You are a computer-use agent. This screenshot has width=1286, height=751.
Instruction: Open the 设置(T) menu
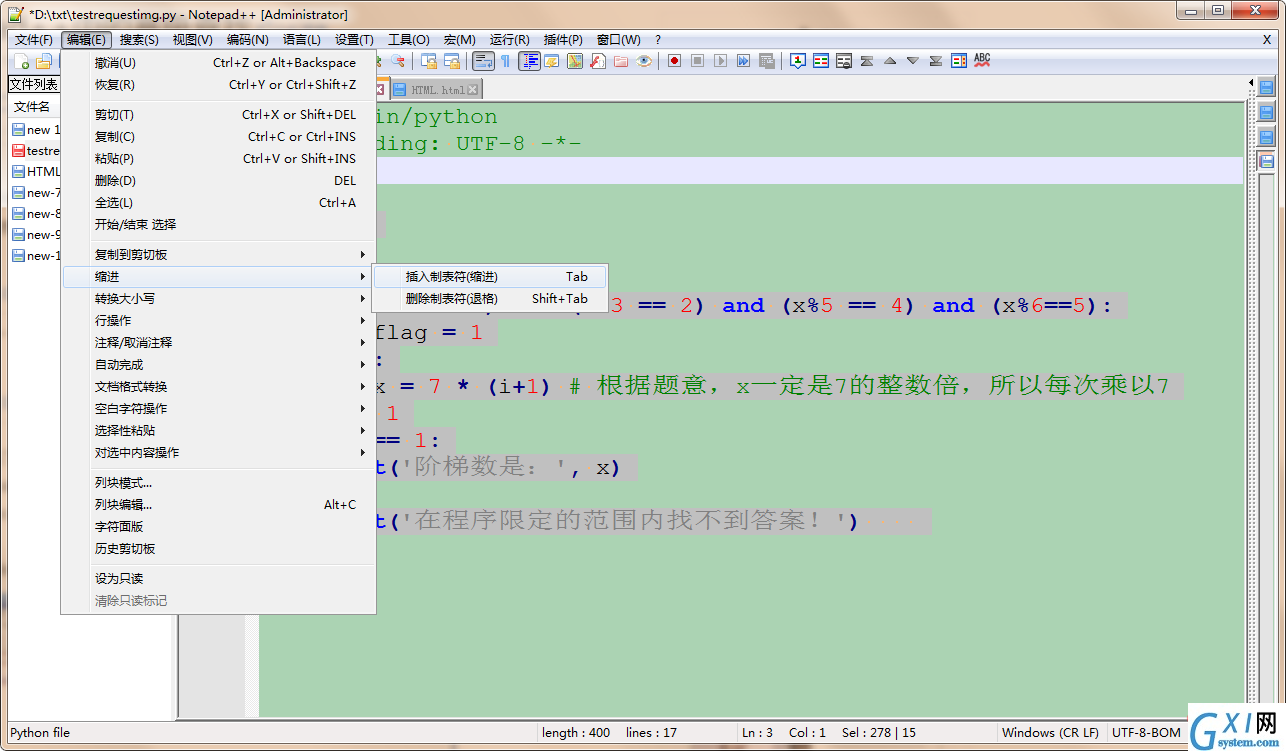tap(355, 40)
